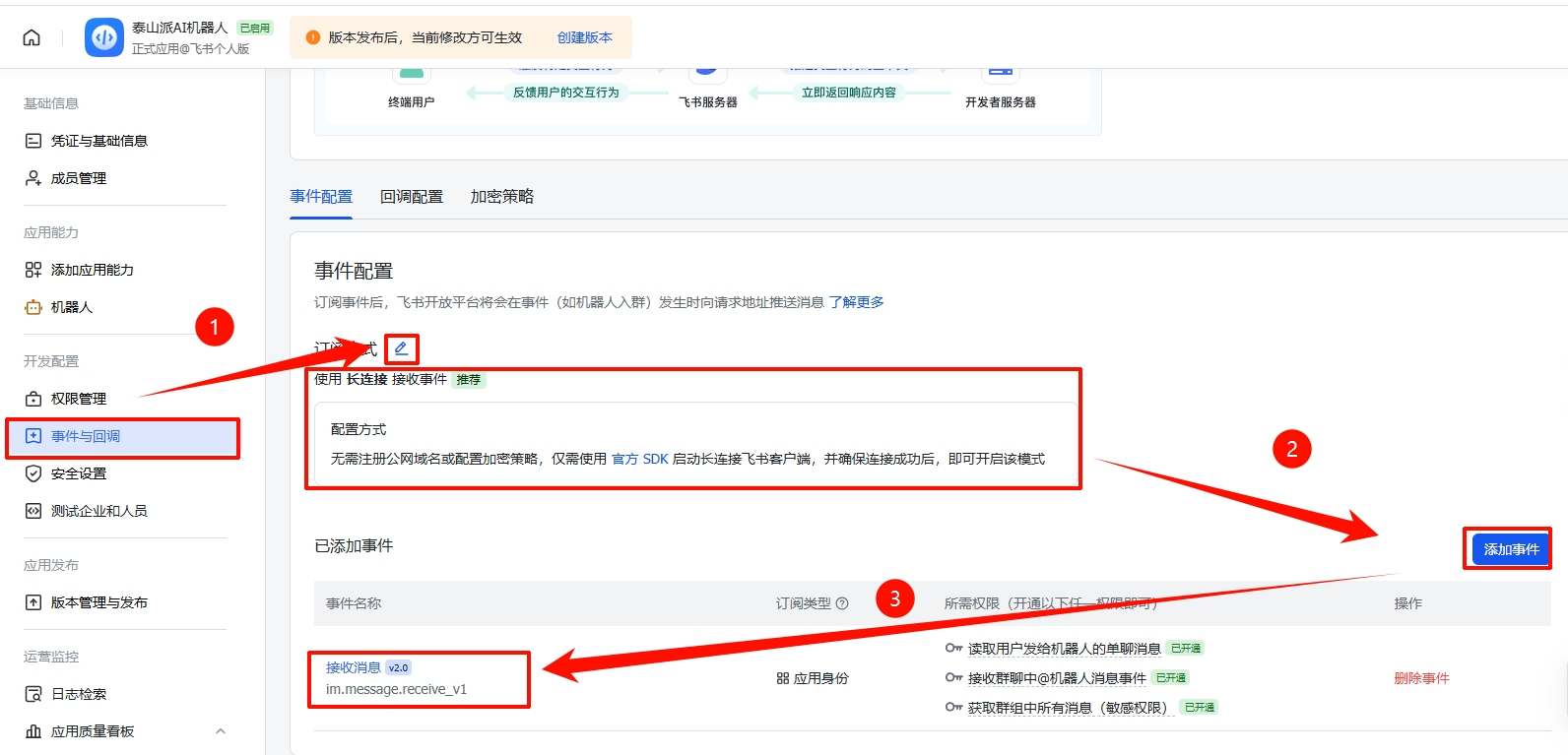Click 读取用户发给机器人的单聊消息 permission text
This screenshot has width=1568, height=755.
coord(1065,649)
